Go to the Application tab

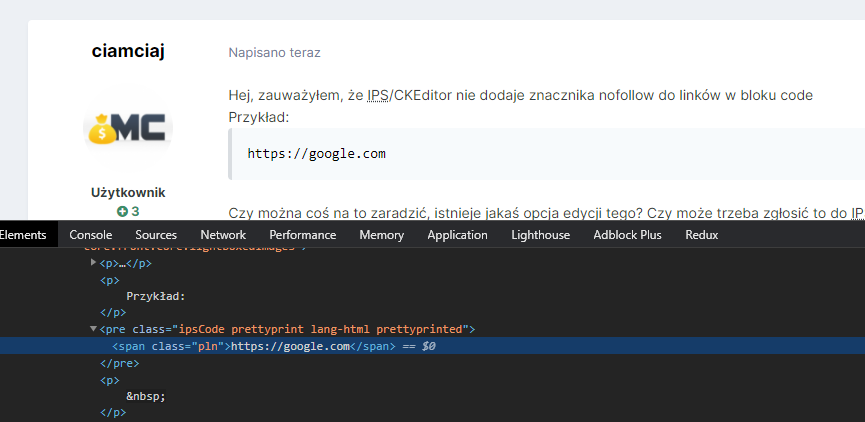pos(457,235)
